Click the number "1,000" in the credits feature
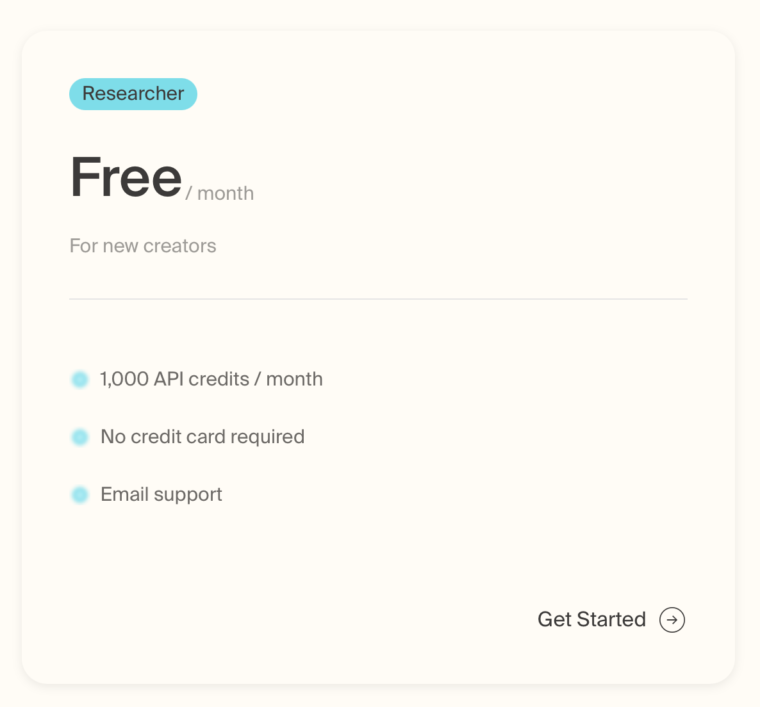The height and width of the screenshot is (707, 760). [x=123, y=380]
